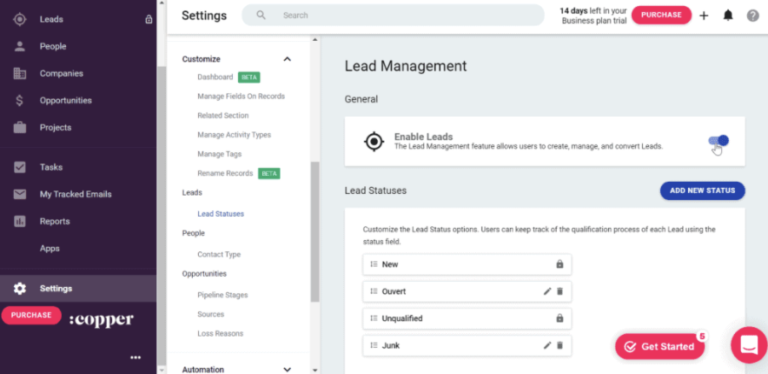
Task: Delete the Ouvert status with trash icon
Action: (560, 291)
